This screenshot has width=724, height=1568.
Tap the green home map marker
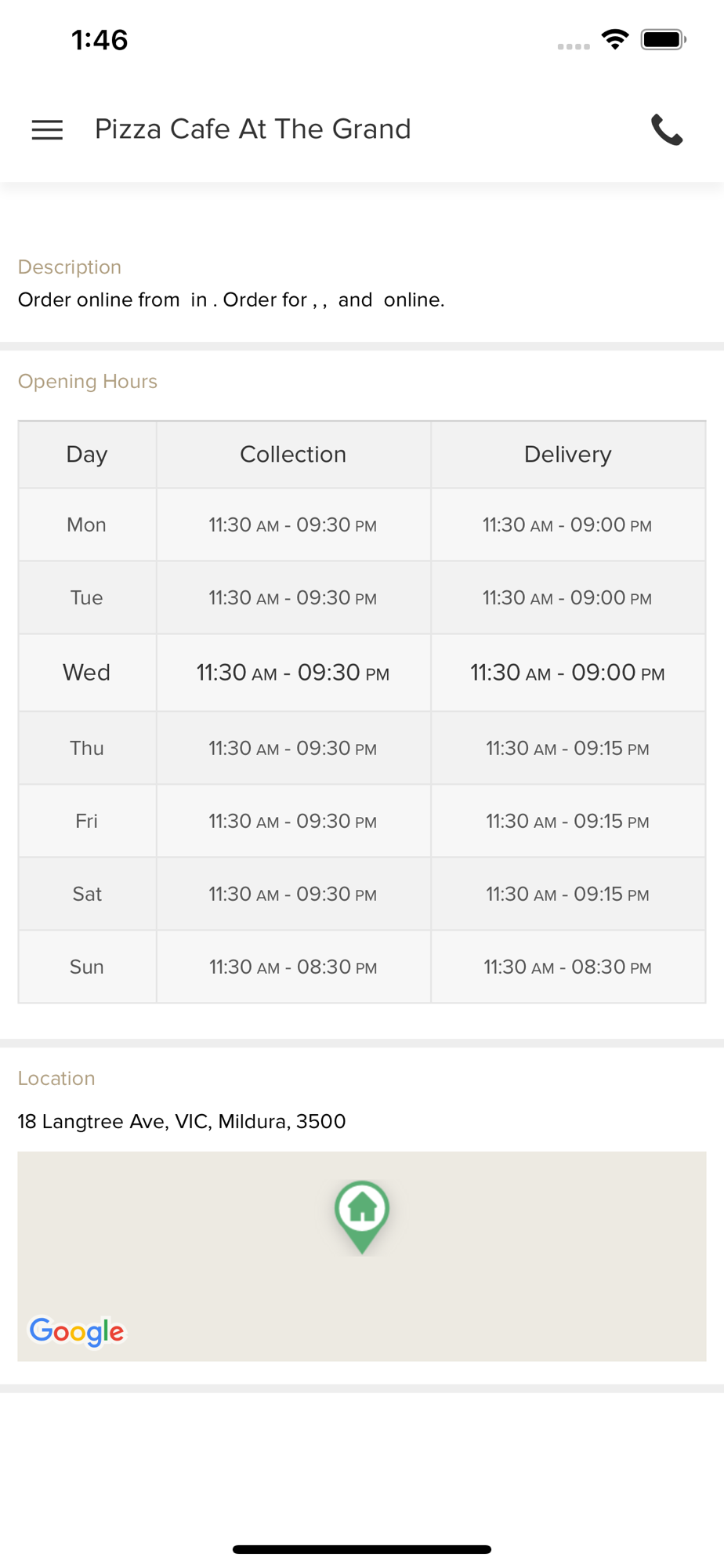(362, 1216)
